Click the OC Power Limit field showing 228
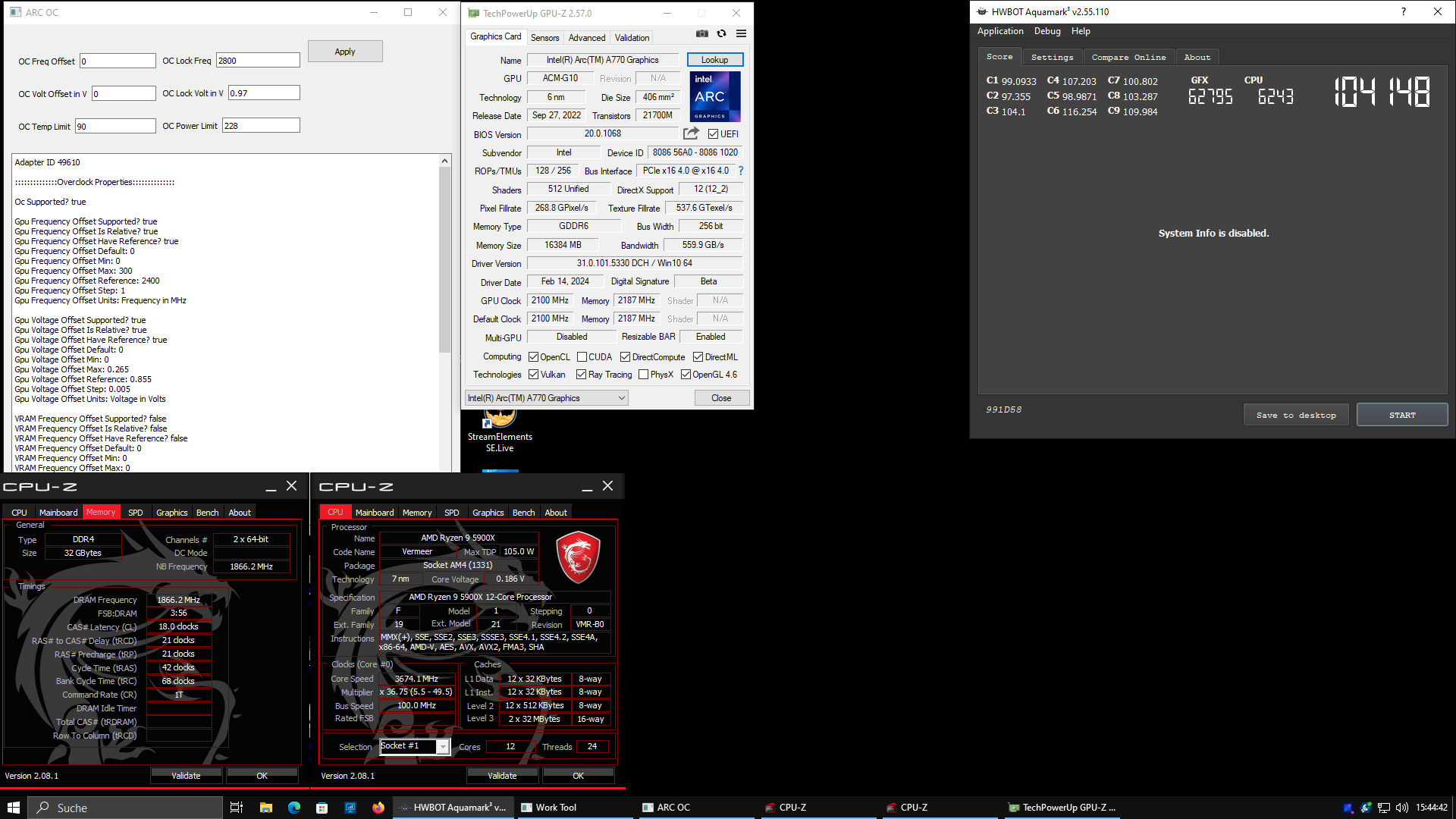Image resolution: width=1456 pixels, height=819 pixels. pos(261,125)
